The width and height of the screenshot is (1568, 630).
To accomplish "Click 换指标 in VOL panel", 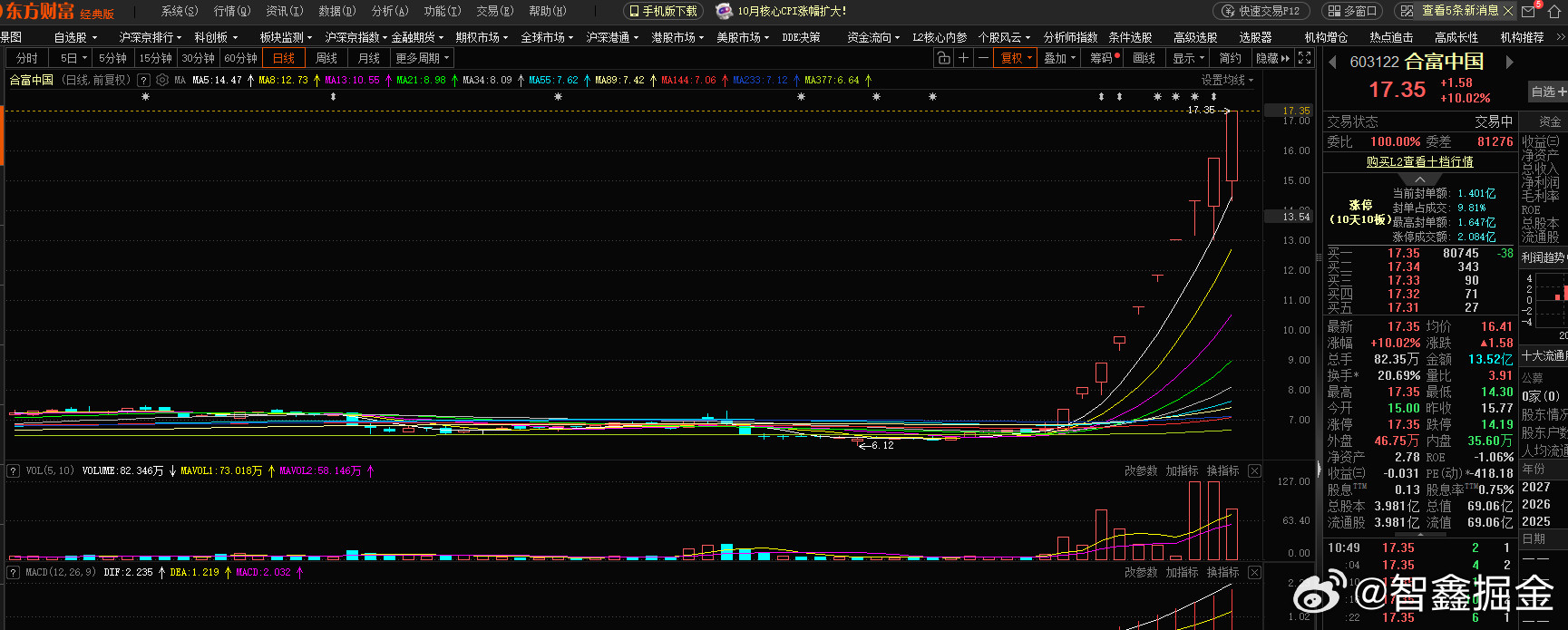I will [x=1222, y=470].
